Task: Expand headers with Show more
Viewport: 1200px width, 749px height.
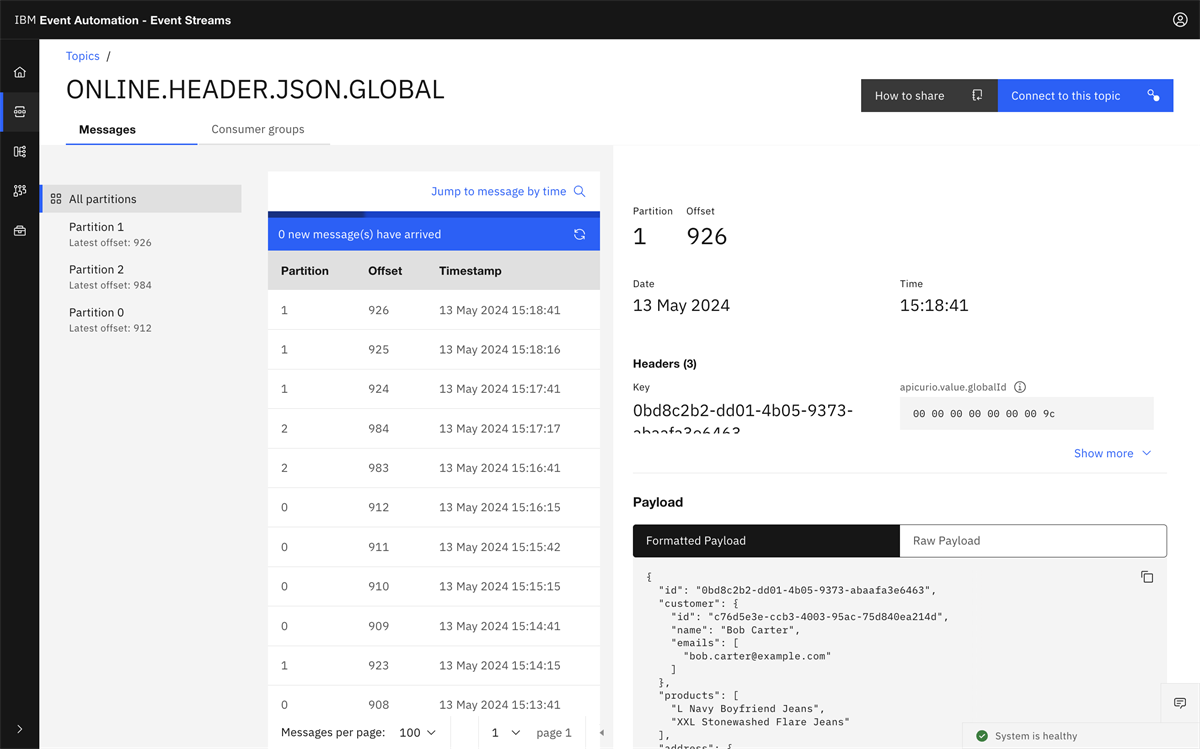Action: 1112,453
